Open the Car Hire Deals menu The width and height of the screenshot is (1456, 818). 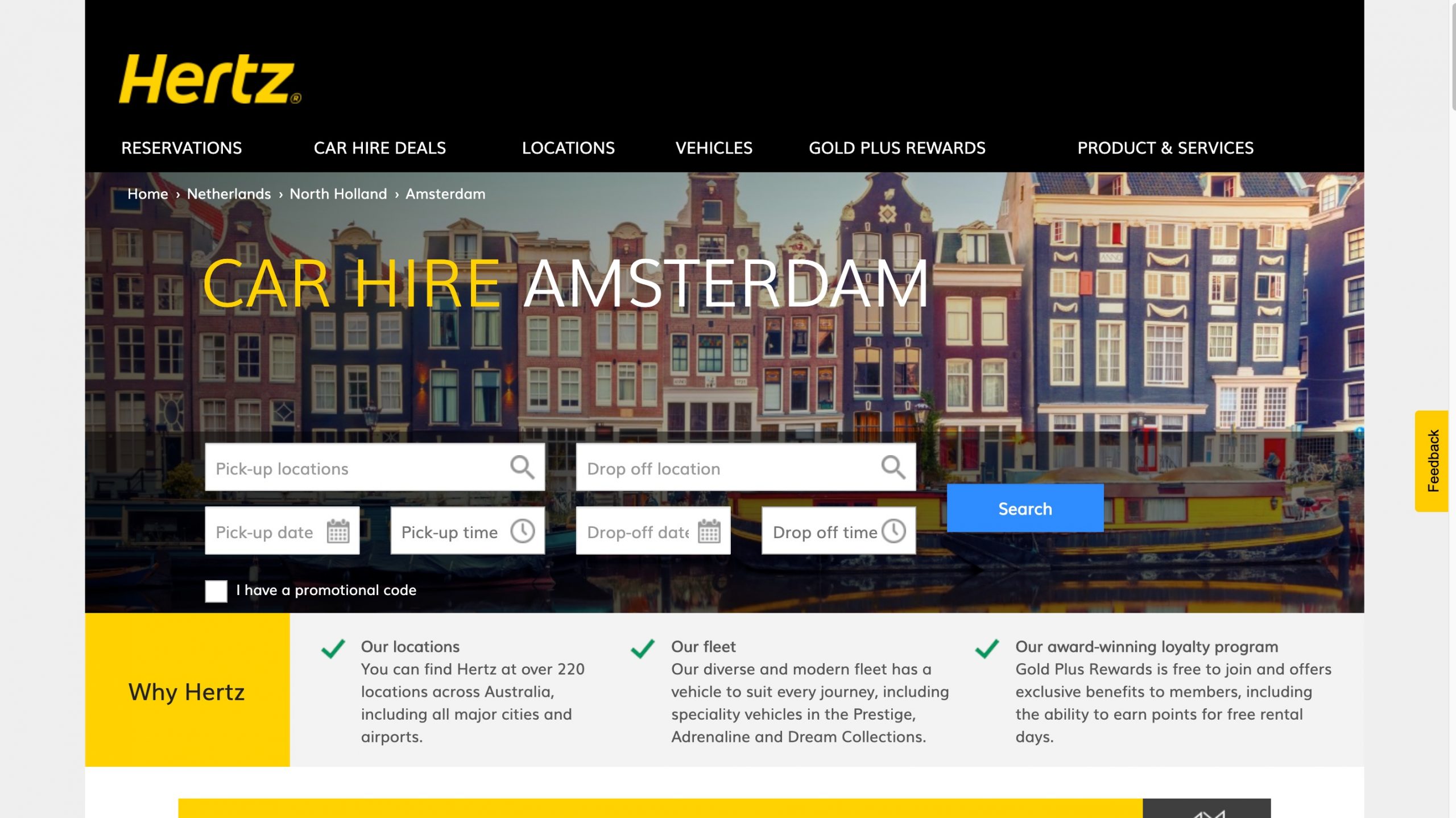click(380, 148)
